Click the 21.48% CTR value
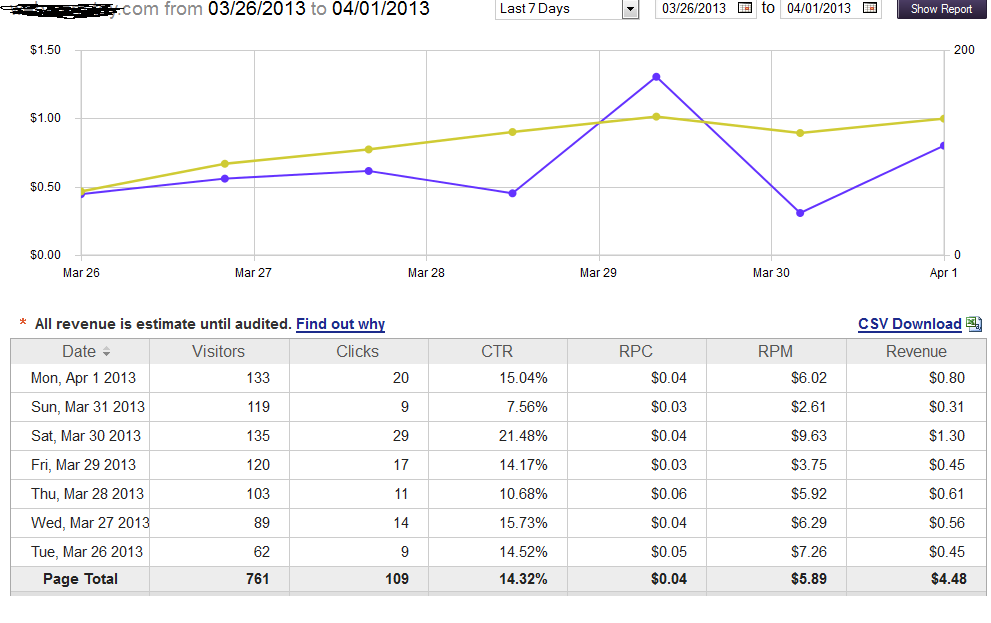 pos(523,436)
